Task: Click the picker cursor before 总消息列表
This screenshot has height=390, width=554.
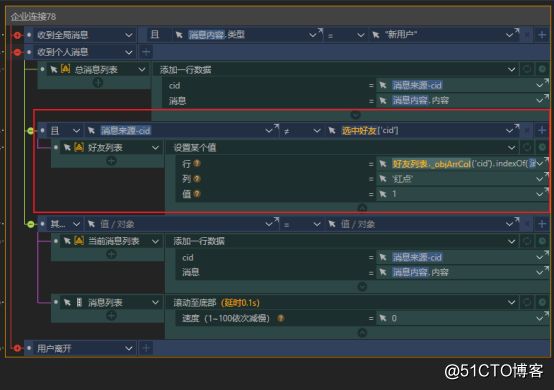Action: [x=53, y=70]
